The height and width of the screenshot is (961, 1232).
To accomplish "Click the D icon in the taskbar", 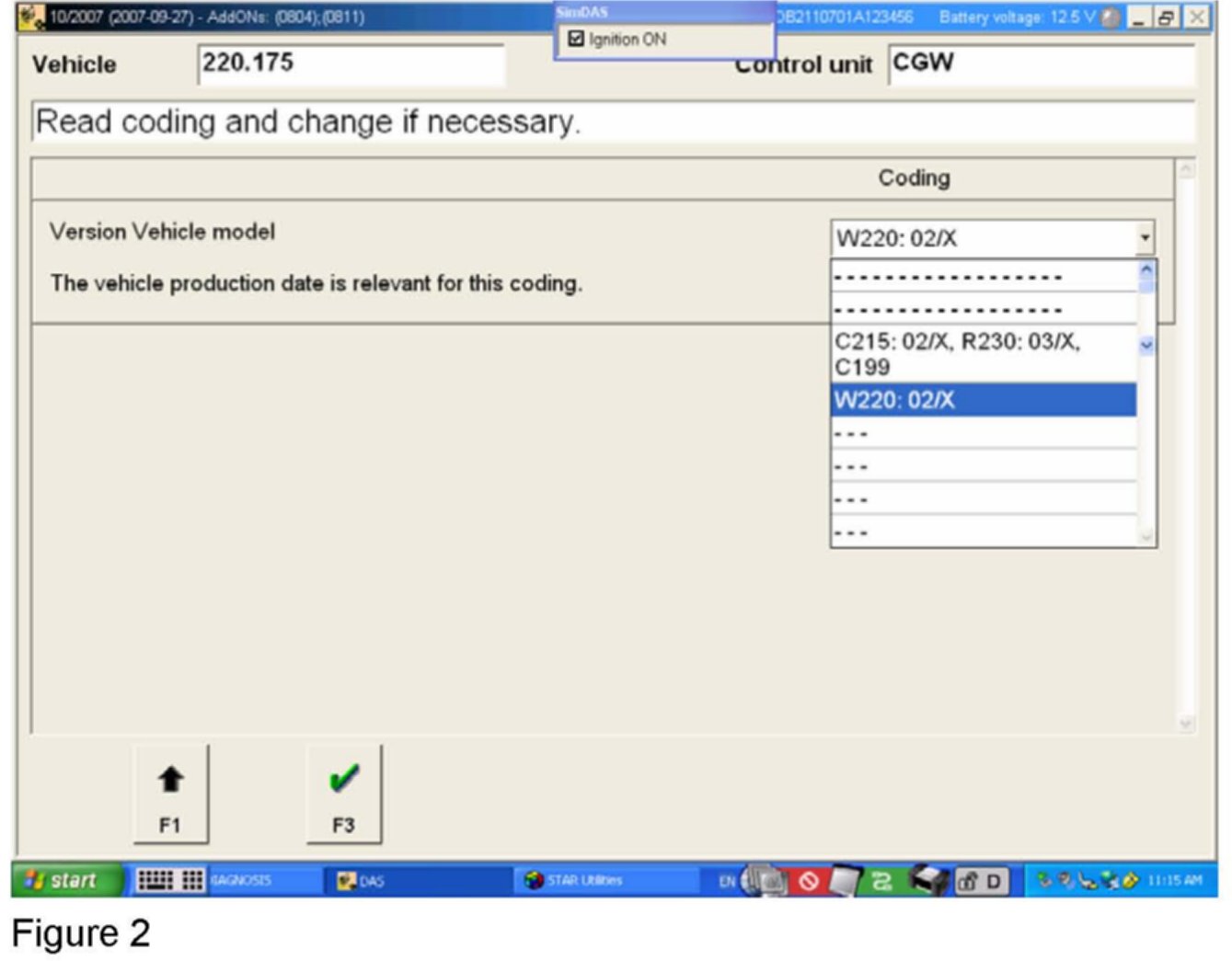I will point(994,882).
